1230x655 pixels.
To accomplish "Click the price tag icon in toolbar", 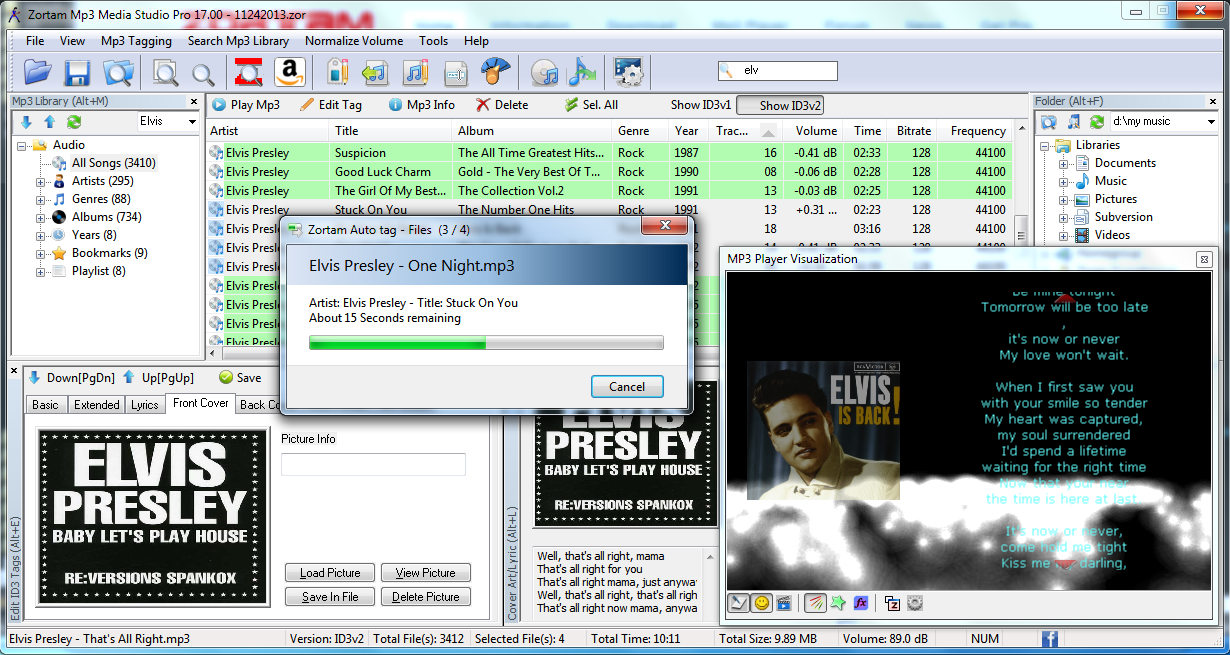I will (337, 72).
